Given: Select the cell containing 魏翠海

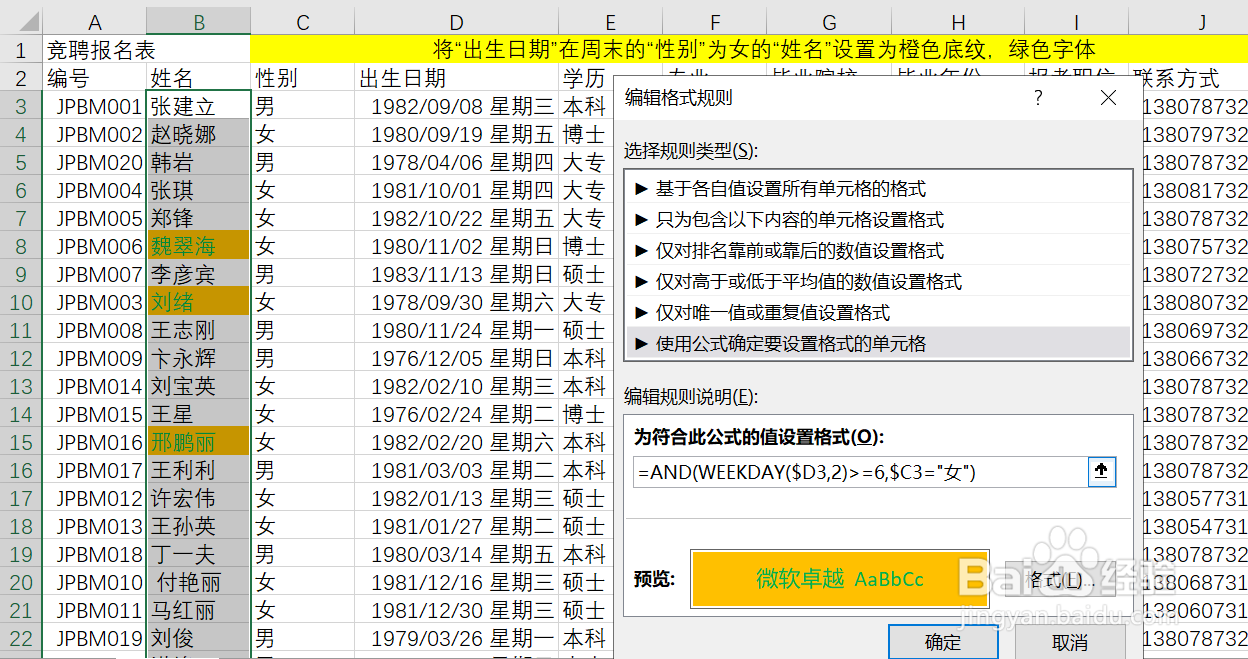Looking at the screenshot, I should [x=197, y=245].
